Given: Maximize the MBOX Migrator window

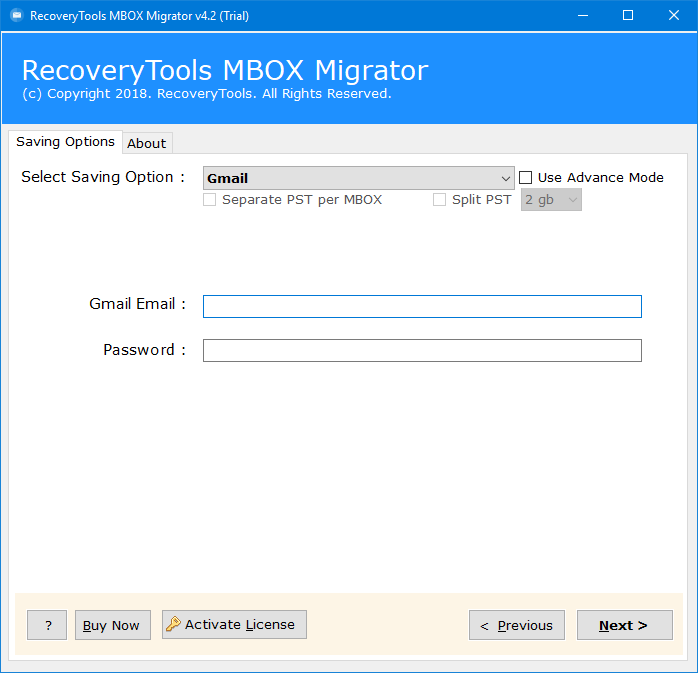Looking at the screenshot, I should 628,16.
